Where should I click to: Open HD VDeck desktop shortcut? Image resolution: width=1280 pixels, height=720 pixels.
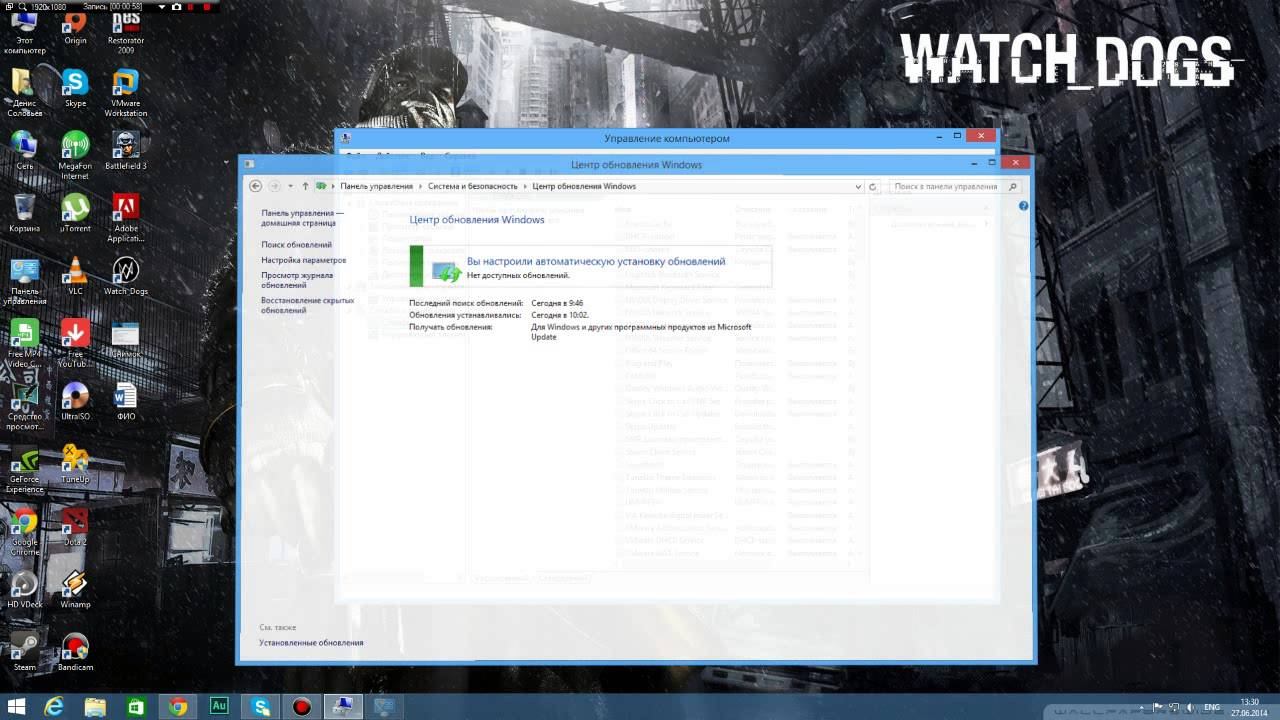click(24, 589)
